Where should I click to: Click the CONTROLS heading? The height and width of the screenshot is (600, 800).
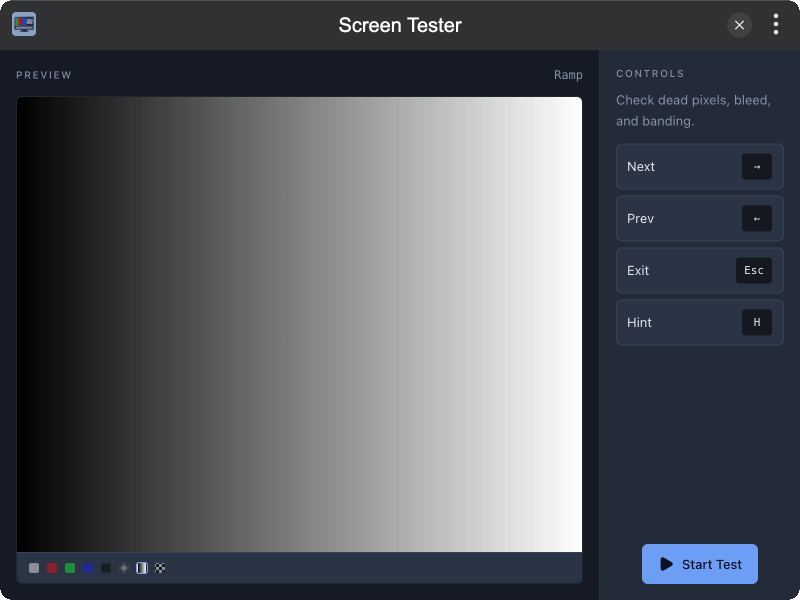(650, 73)
